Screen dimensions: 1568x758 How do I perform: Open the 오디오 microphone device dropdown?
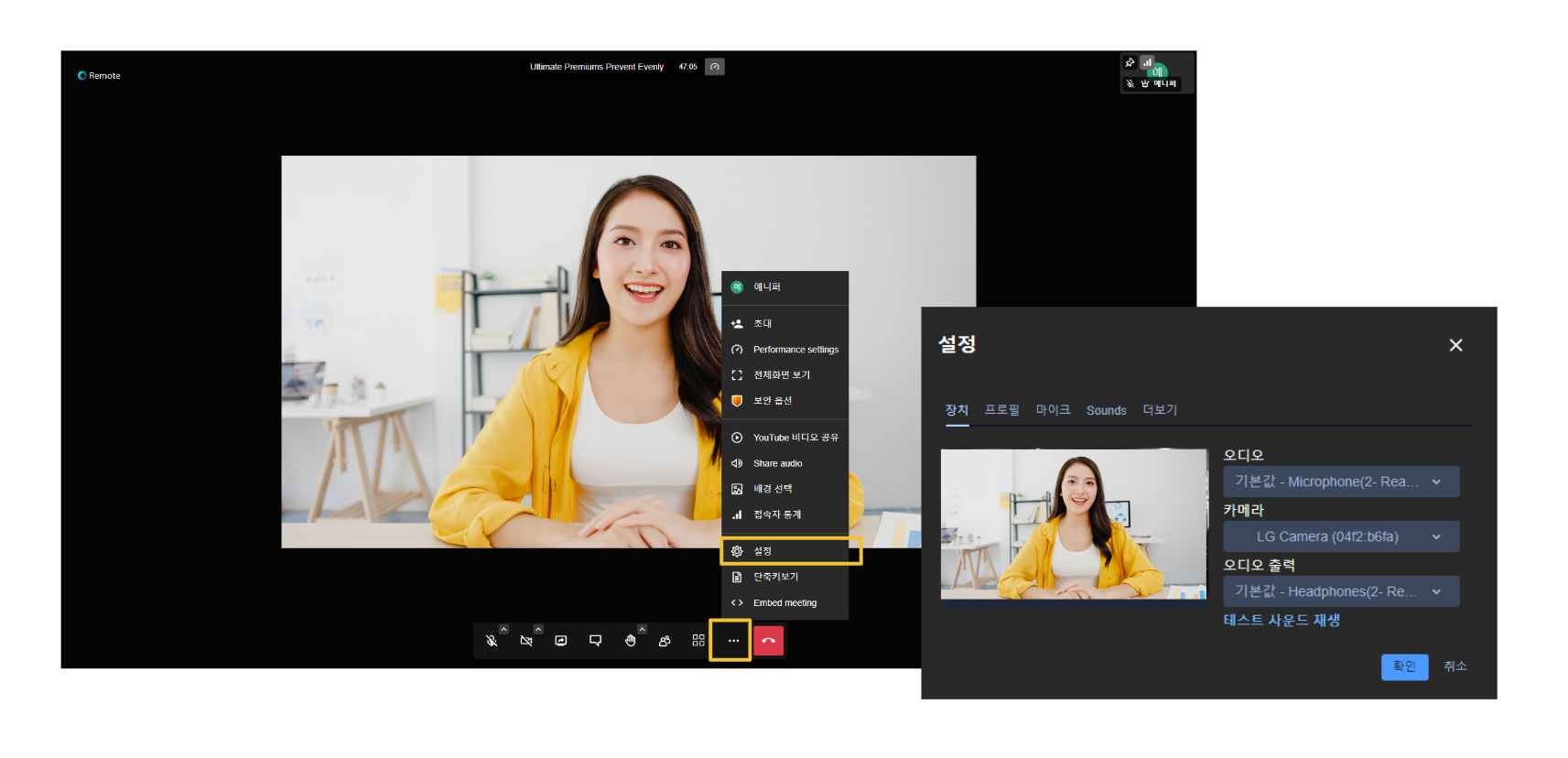1340,482
